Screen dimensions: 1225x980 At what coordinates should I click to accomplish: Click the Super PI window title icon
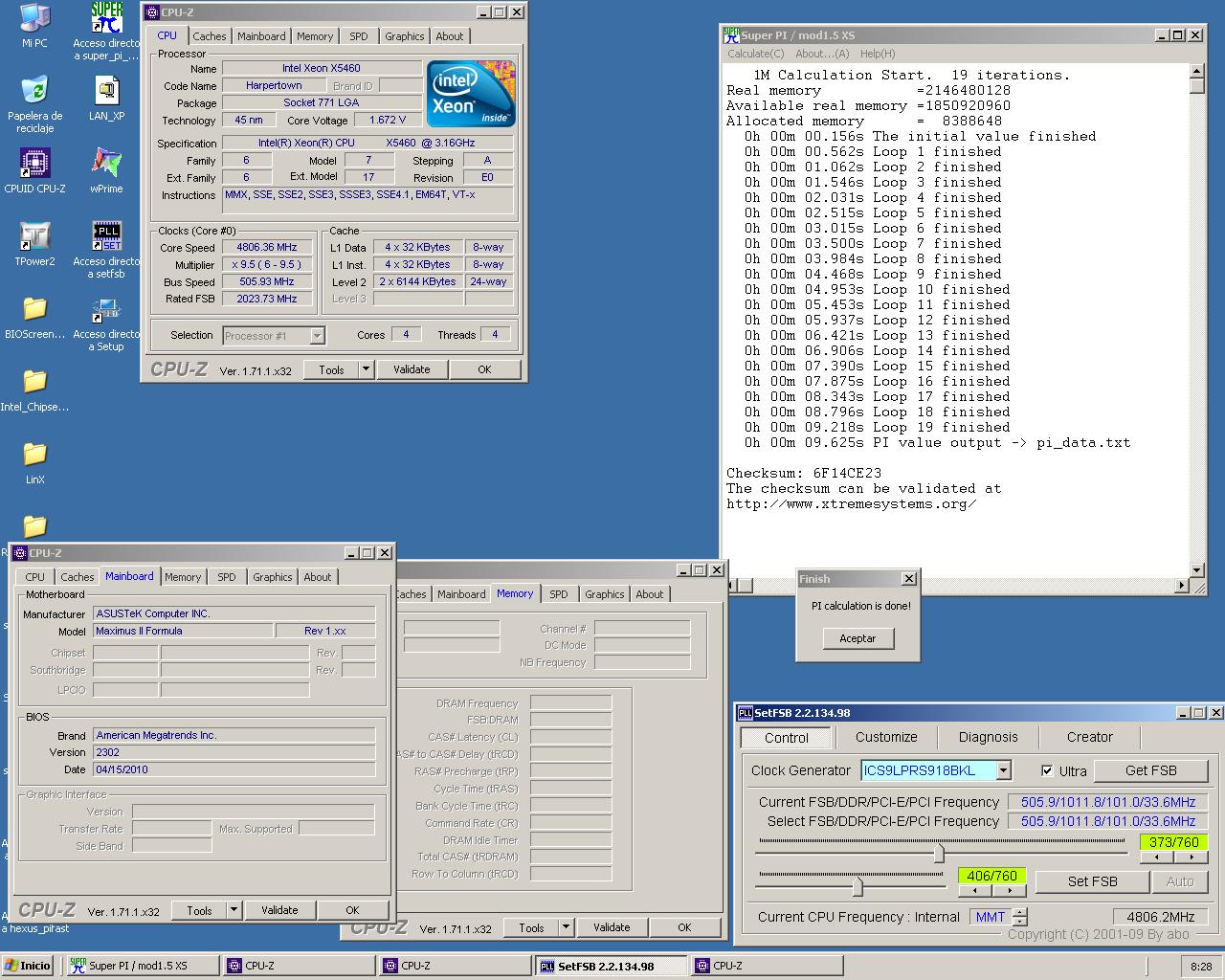click(731, 34)
